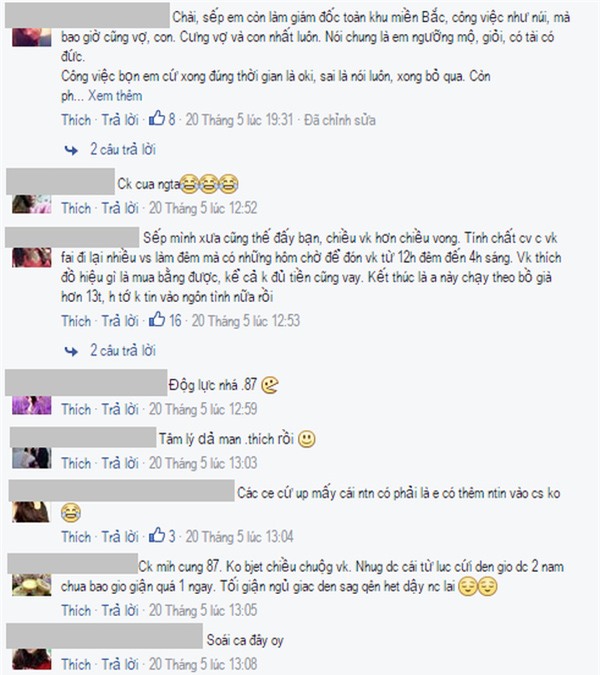Click the reply arrow icon under the 19:31 comment
This screenshot has width=600, height=675.
[71, 150]
